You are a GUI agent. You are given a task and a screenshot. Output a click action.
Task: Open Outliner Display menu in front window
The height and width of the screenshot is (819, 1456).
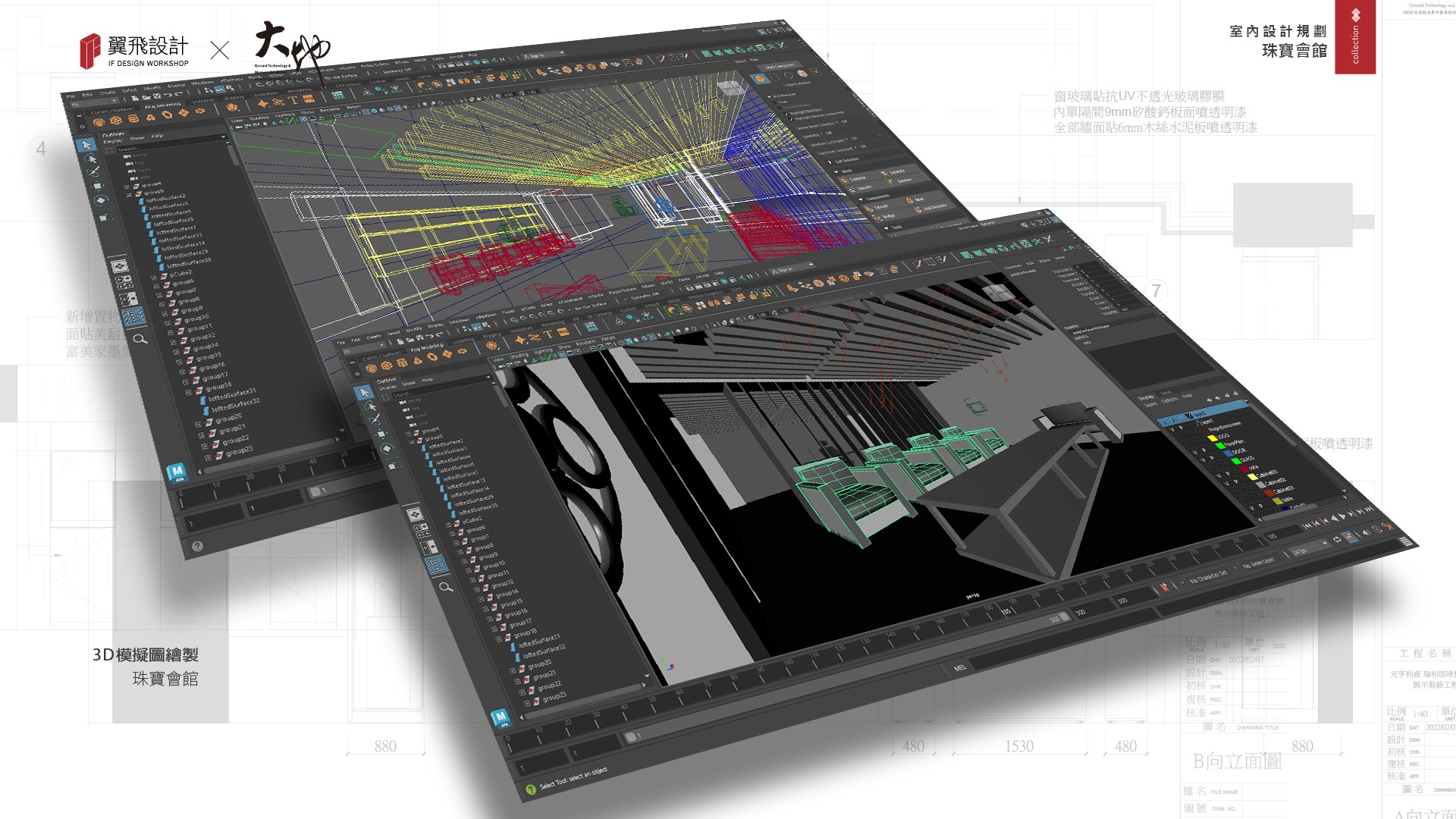[x=388, y=387]
